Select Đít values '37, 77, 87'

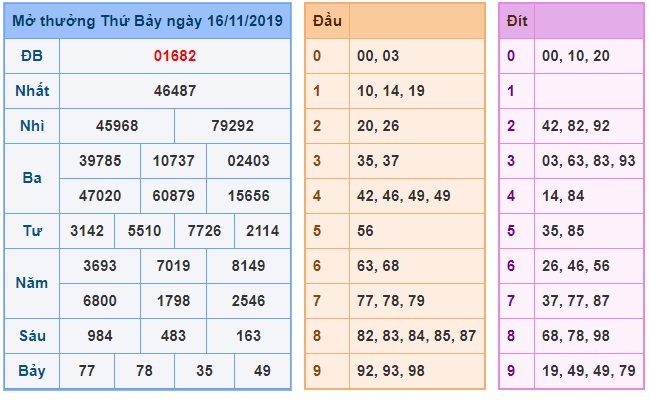pos(576,301)
